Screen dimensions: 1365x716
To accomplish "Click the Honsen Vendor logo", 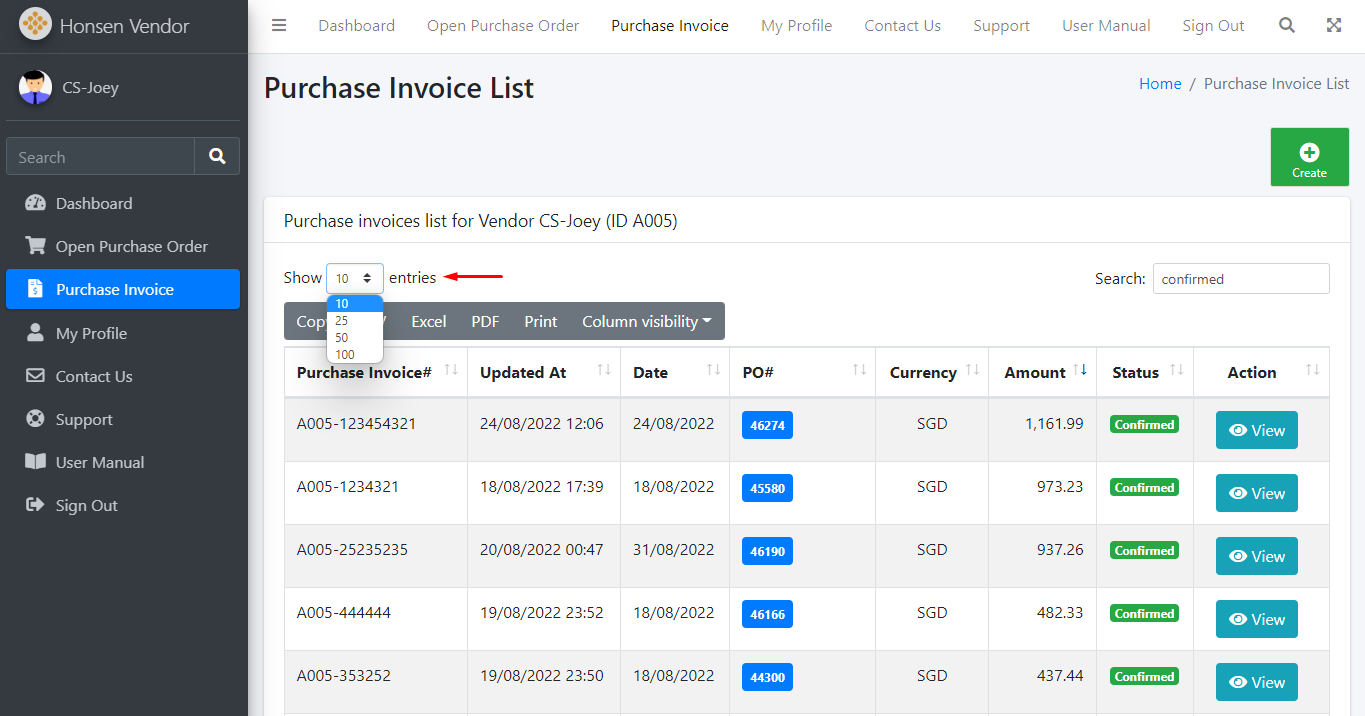I will (x=35, y=25).
